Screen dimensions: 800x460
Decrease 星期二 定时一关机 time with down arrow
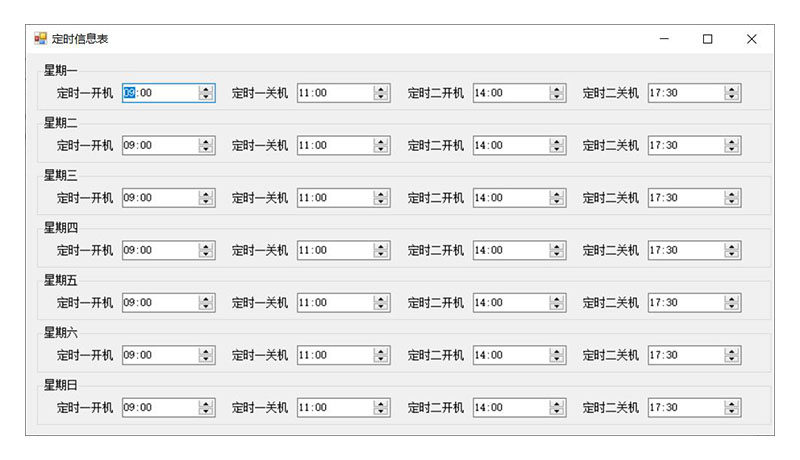381,149
